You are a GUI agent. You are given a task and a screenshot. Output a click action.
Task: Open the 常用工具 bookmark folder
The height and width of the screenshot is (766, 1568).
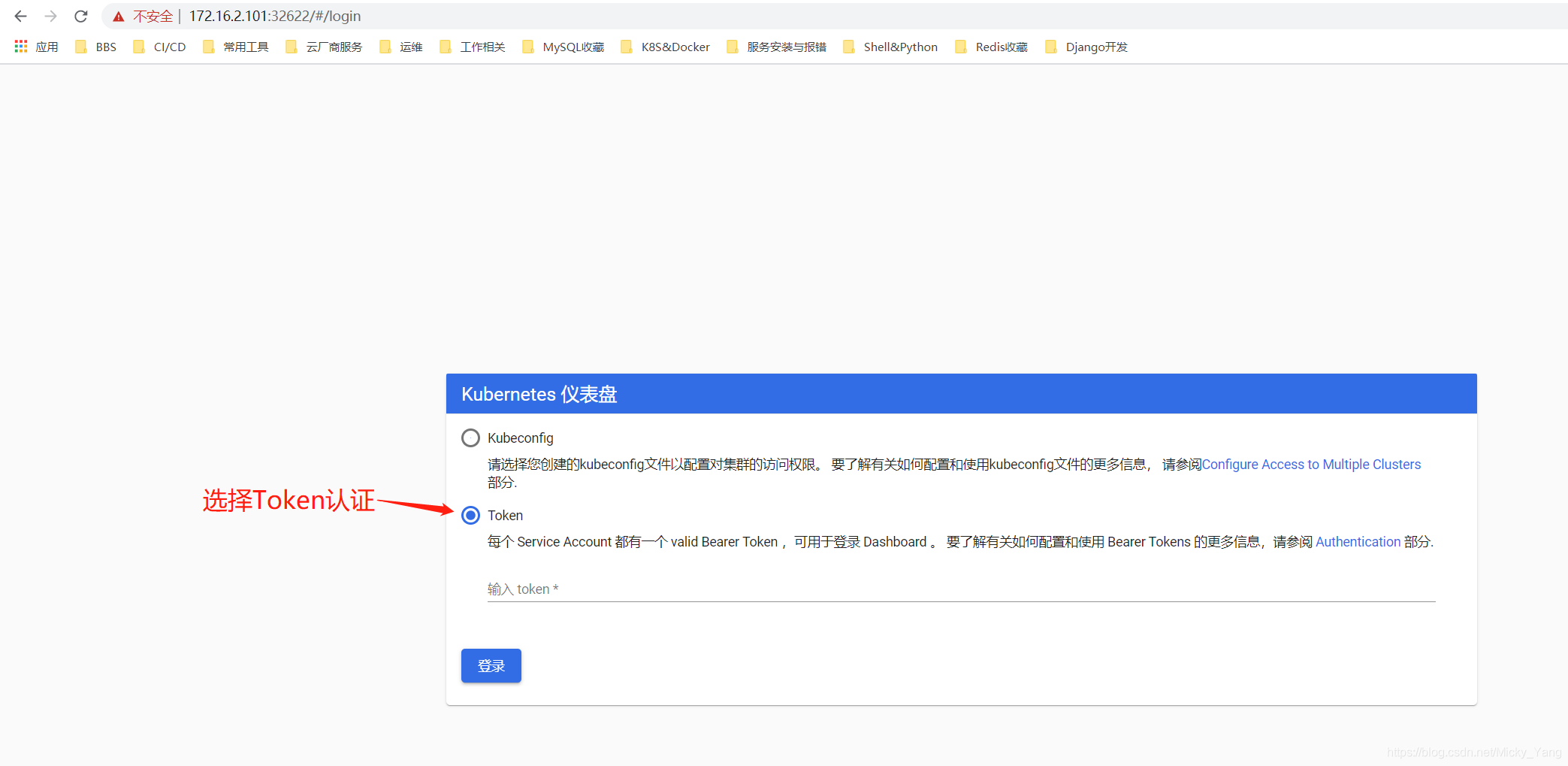point(236,47)
